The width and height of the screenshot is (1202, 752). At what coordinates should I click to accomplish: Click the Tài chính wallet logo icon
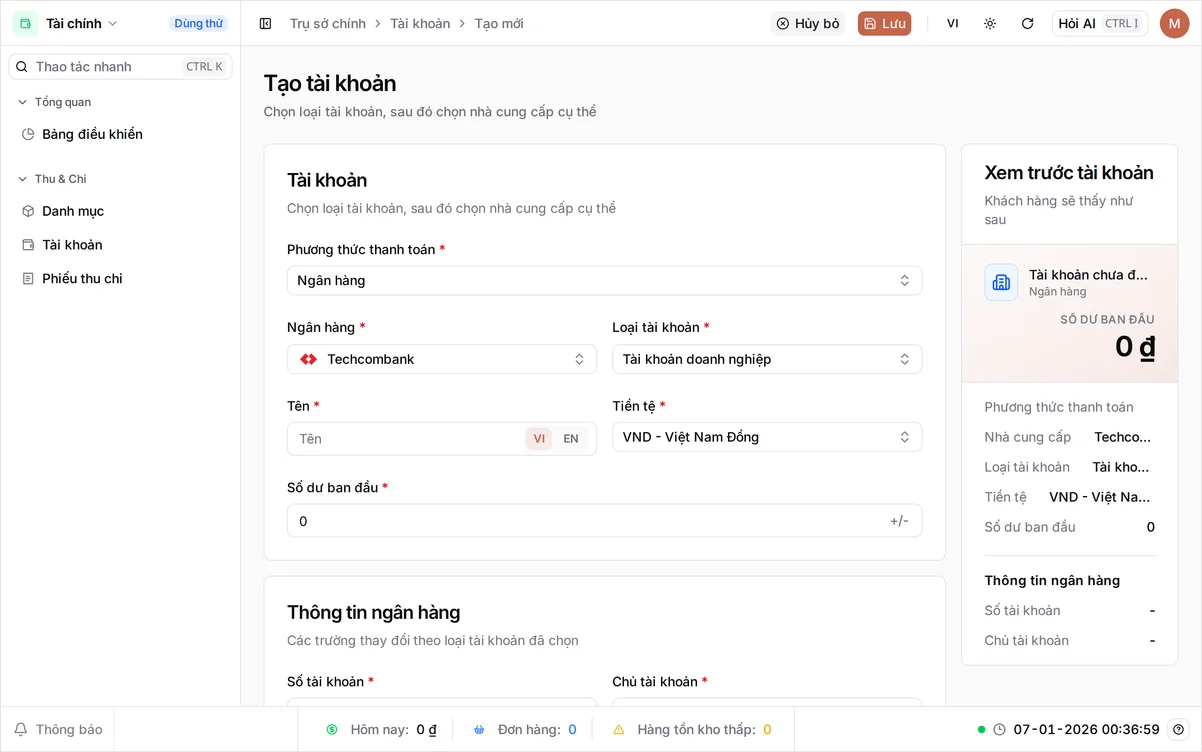(x=25, y=23)
